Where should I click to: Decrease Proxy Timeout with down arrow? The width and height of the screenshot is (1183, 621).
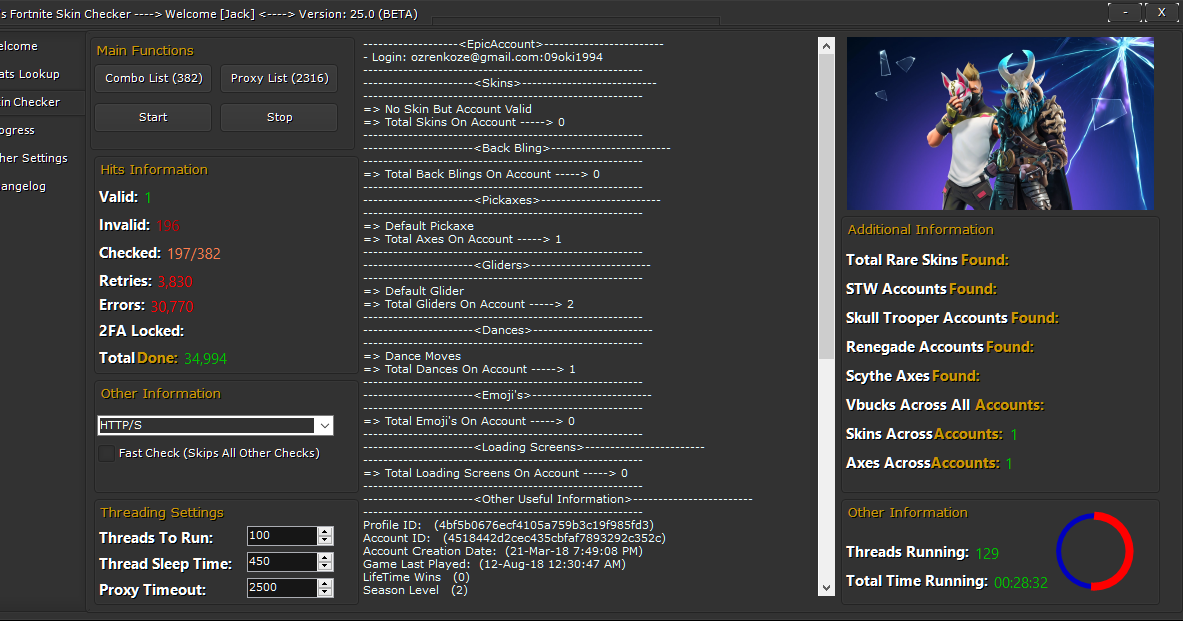(x=325, y=592)
